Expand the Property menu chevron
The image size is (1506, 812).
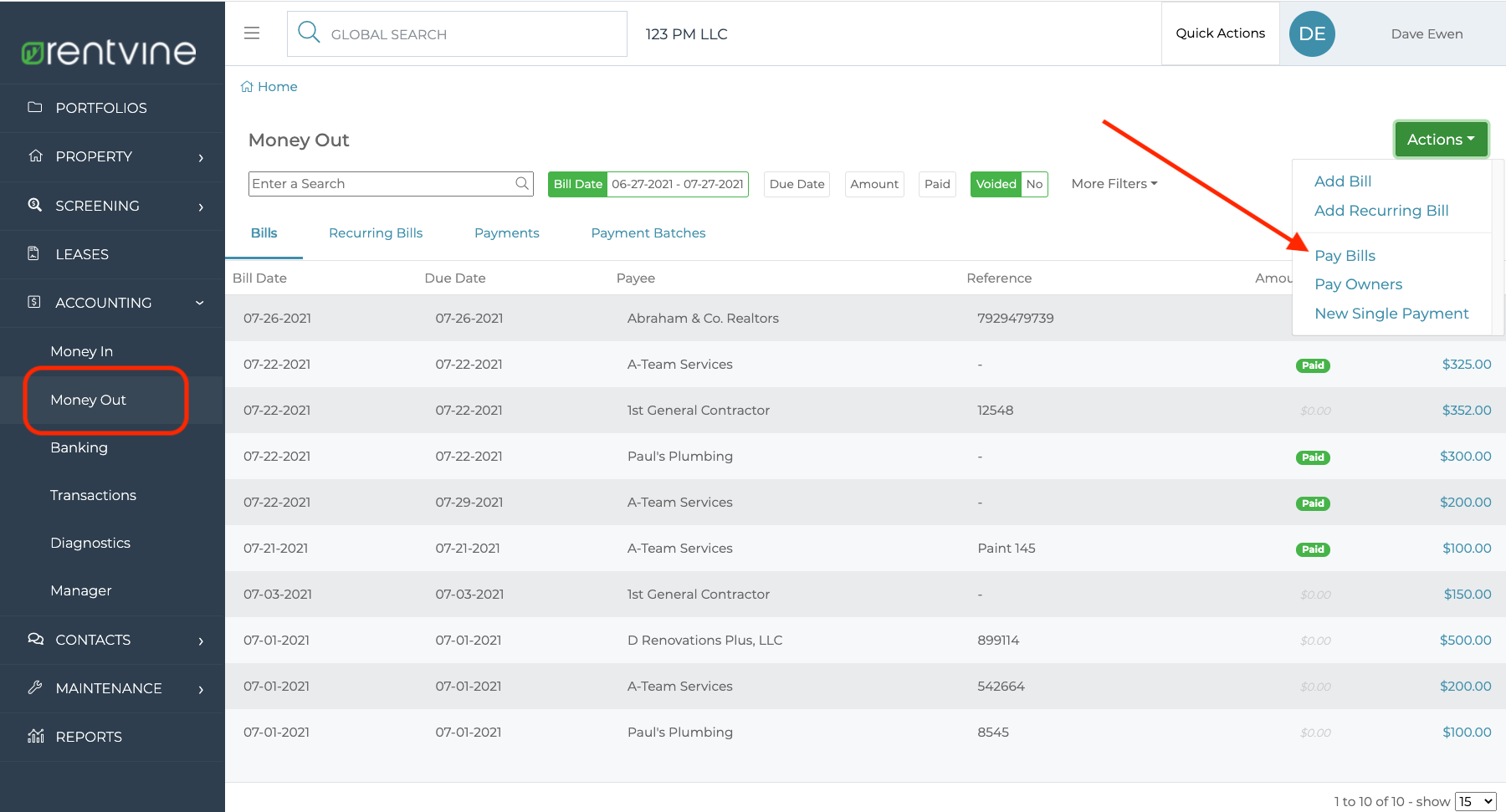coord(201,157)
